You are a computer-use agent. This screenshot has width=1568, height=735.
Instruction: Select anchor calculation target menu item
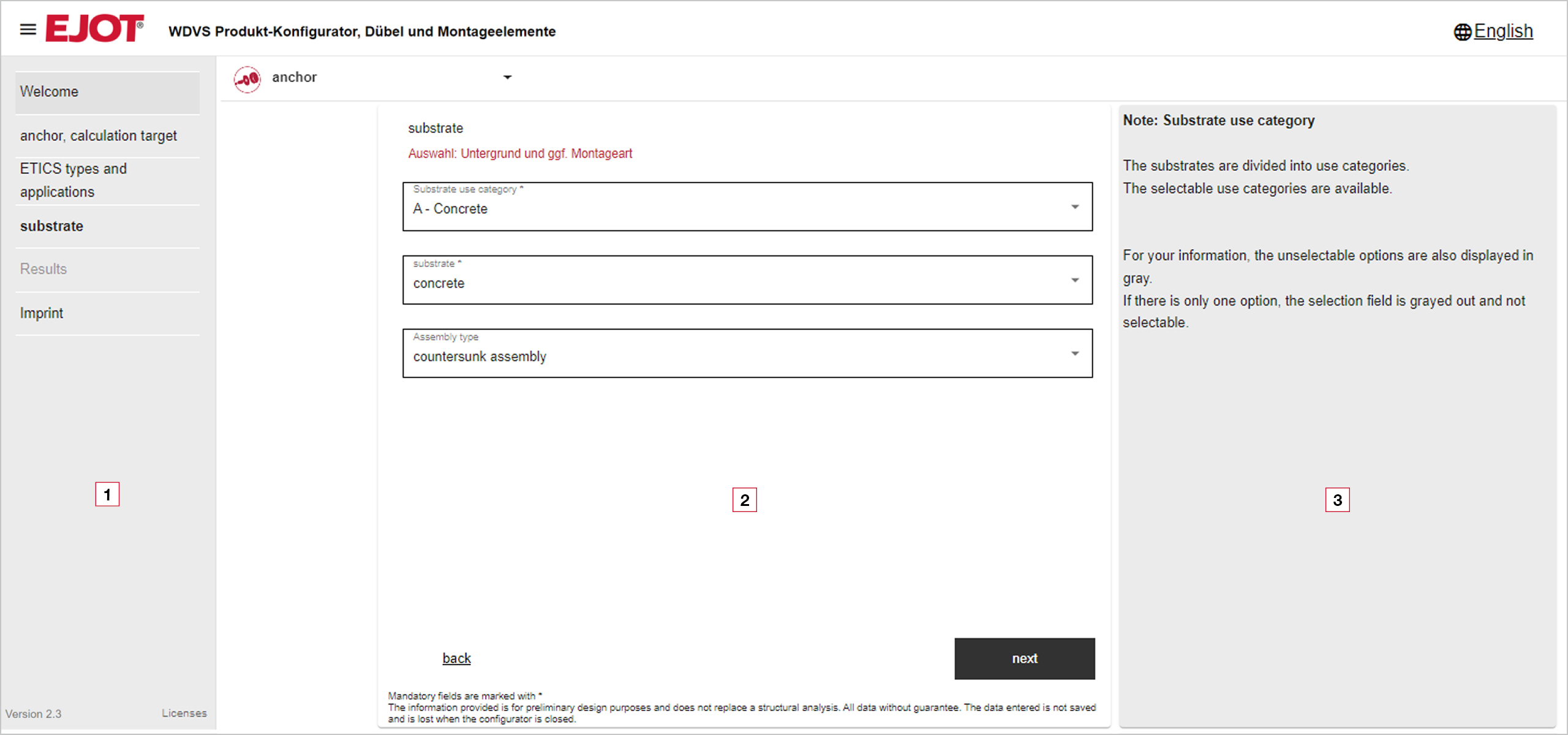coord(100,135)
